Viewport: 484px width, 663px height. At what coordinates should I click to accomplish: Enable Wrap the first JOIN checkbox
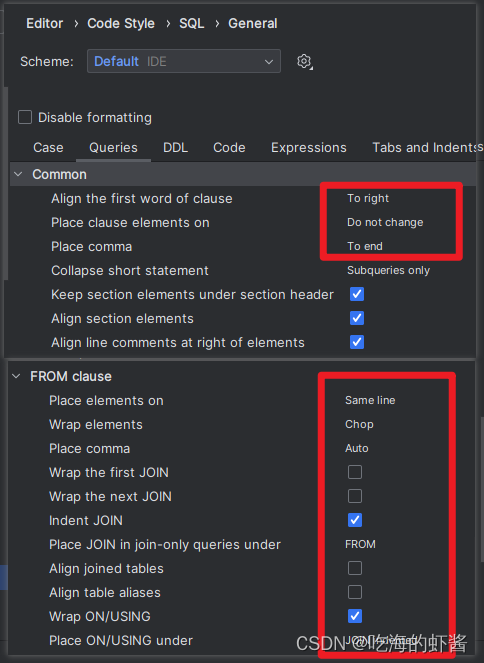coord(355,472)
